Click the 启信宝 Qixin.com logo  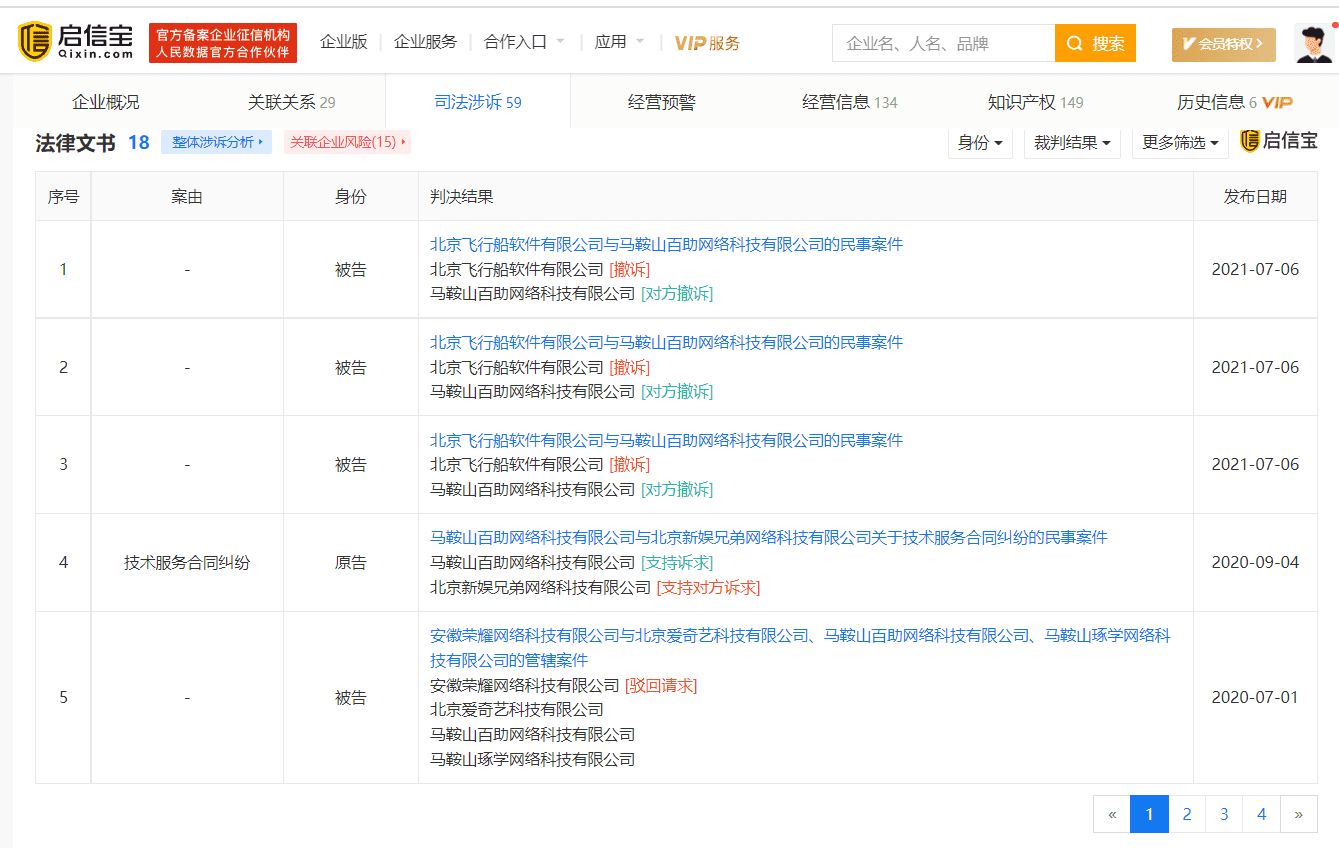[76, 42]
